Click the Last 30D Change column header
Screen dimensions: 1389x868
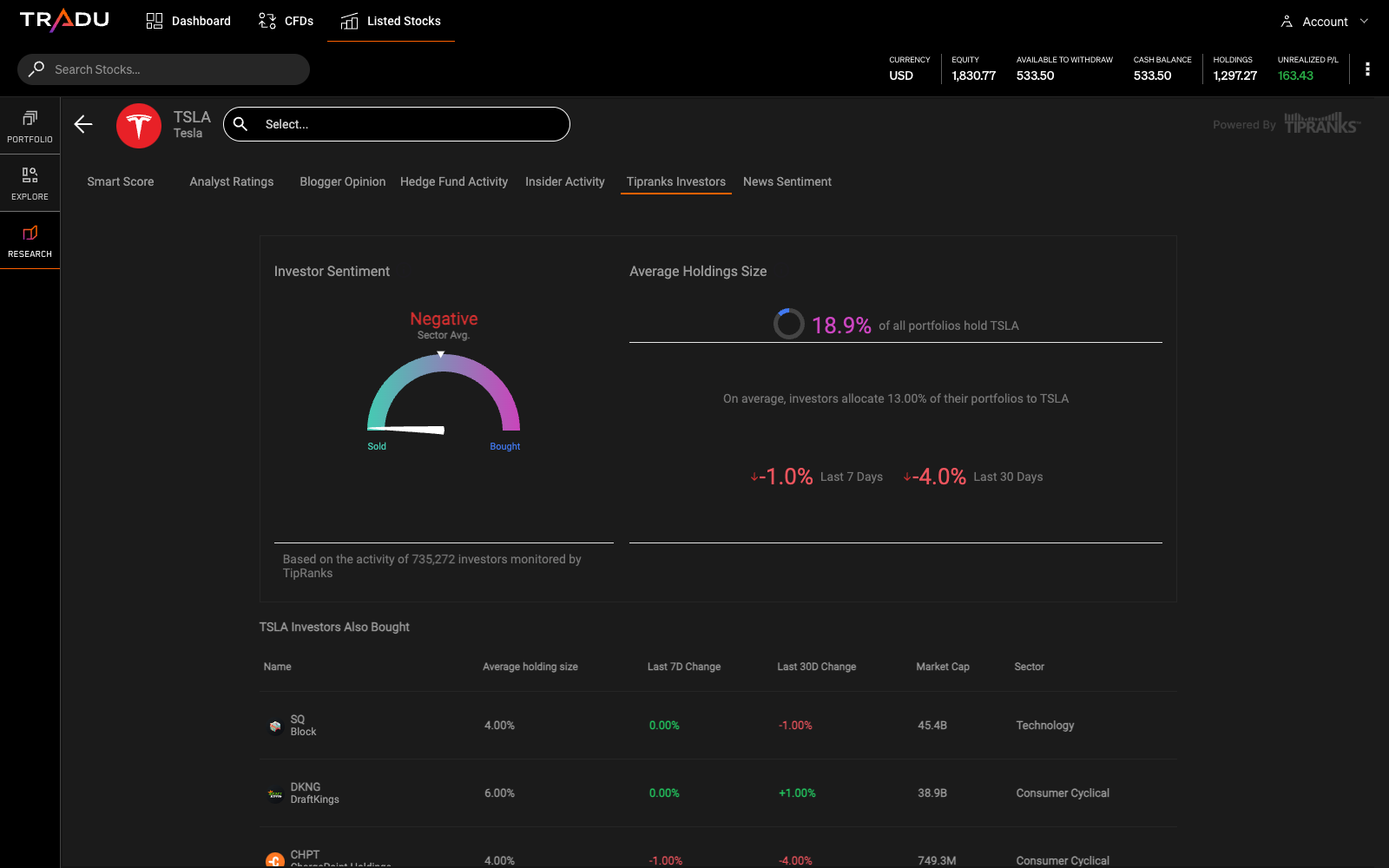817,667
